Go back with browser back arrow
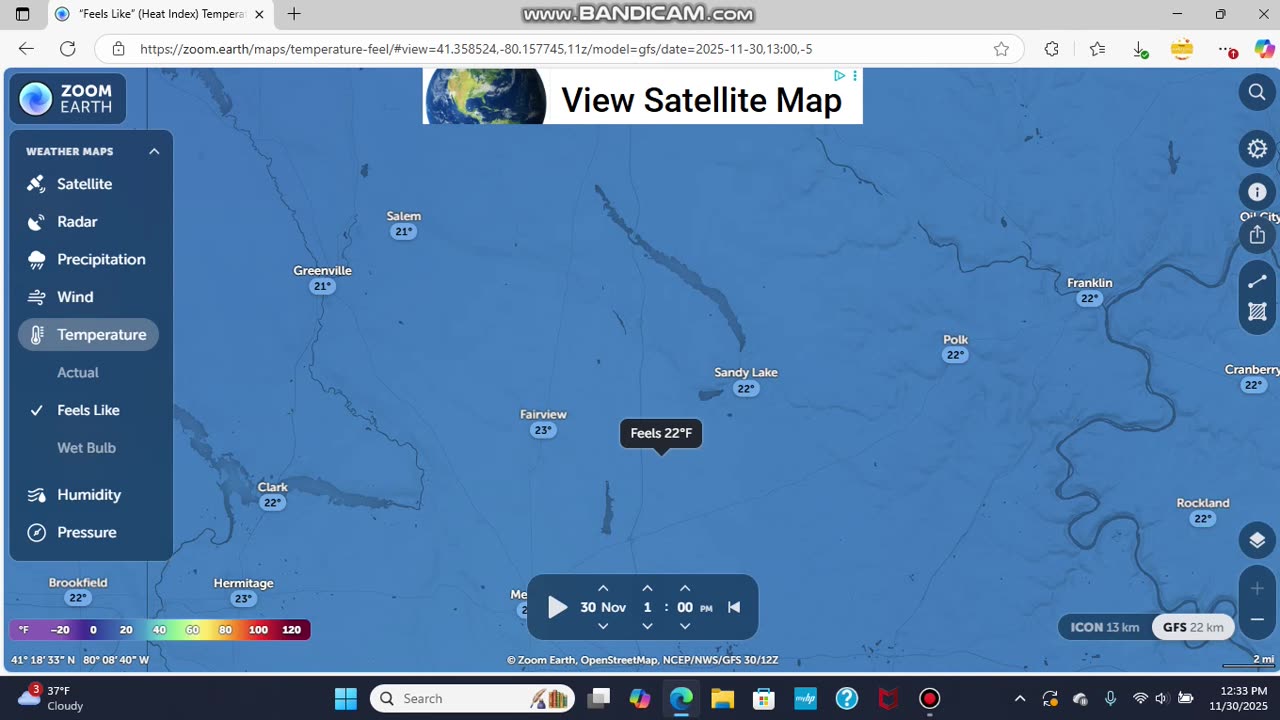The height and width of the screenshot is (720, 1280). pos(26,49)
